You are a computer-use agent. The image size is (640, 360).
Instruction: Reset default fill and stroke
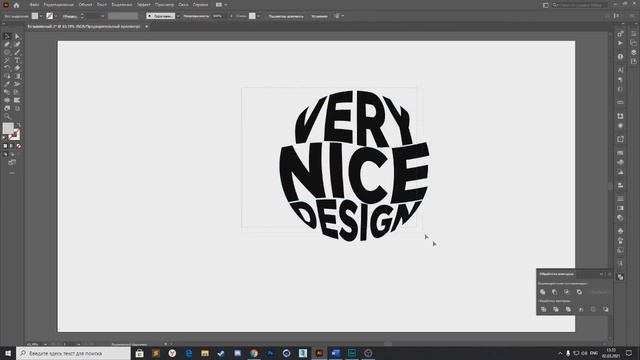4,138
